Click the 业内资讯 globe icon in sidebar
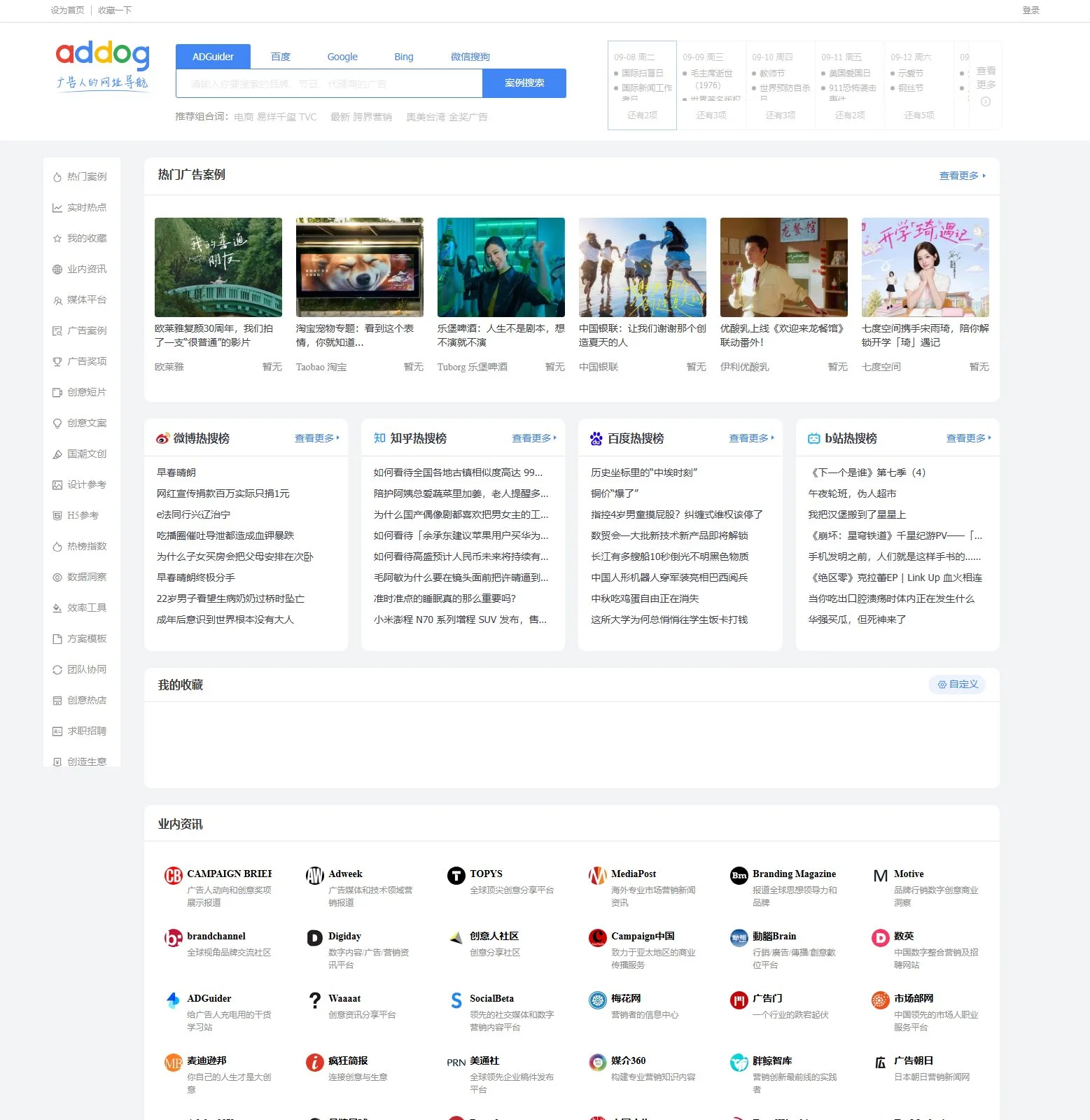 (x=57, y=269)
